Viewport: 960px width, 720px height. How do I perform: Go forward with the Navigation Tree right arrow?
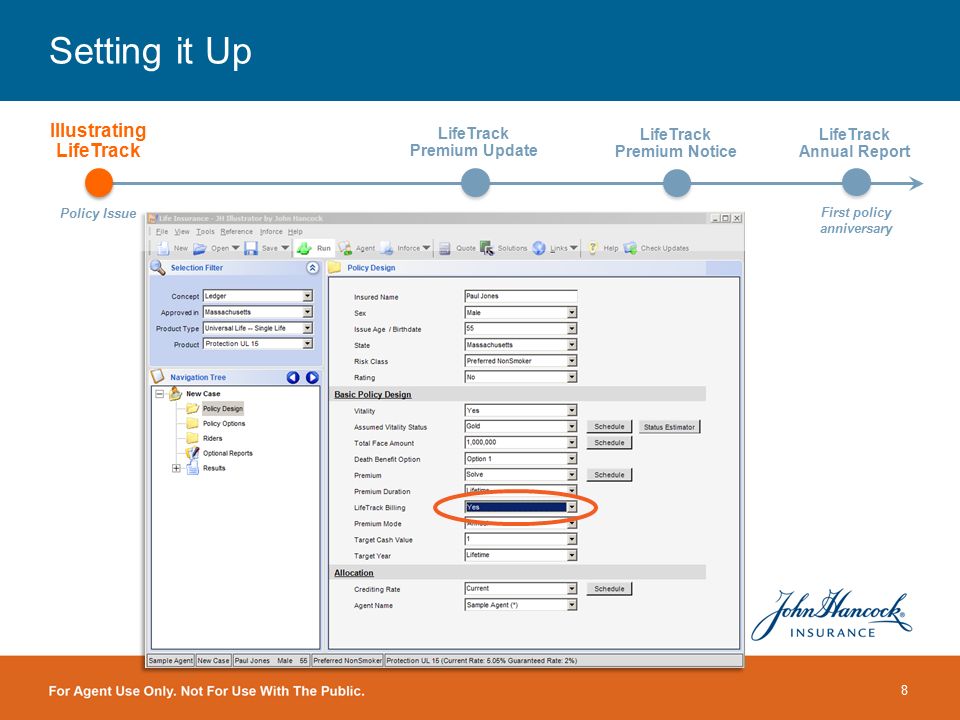(x=312, y=378)
